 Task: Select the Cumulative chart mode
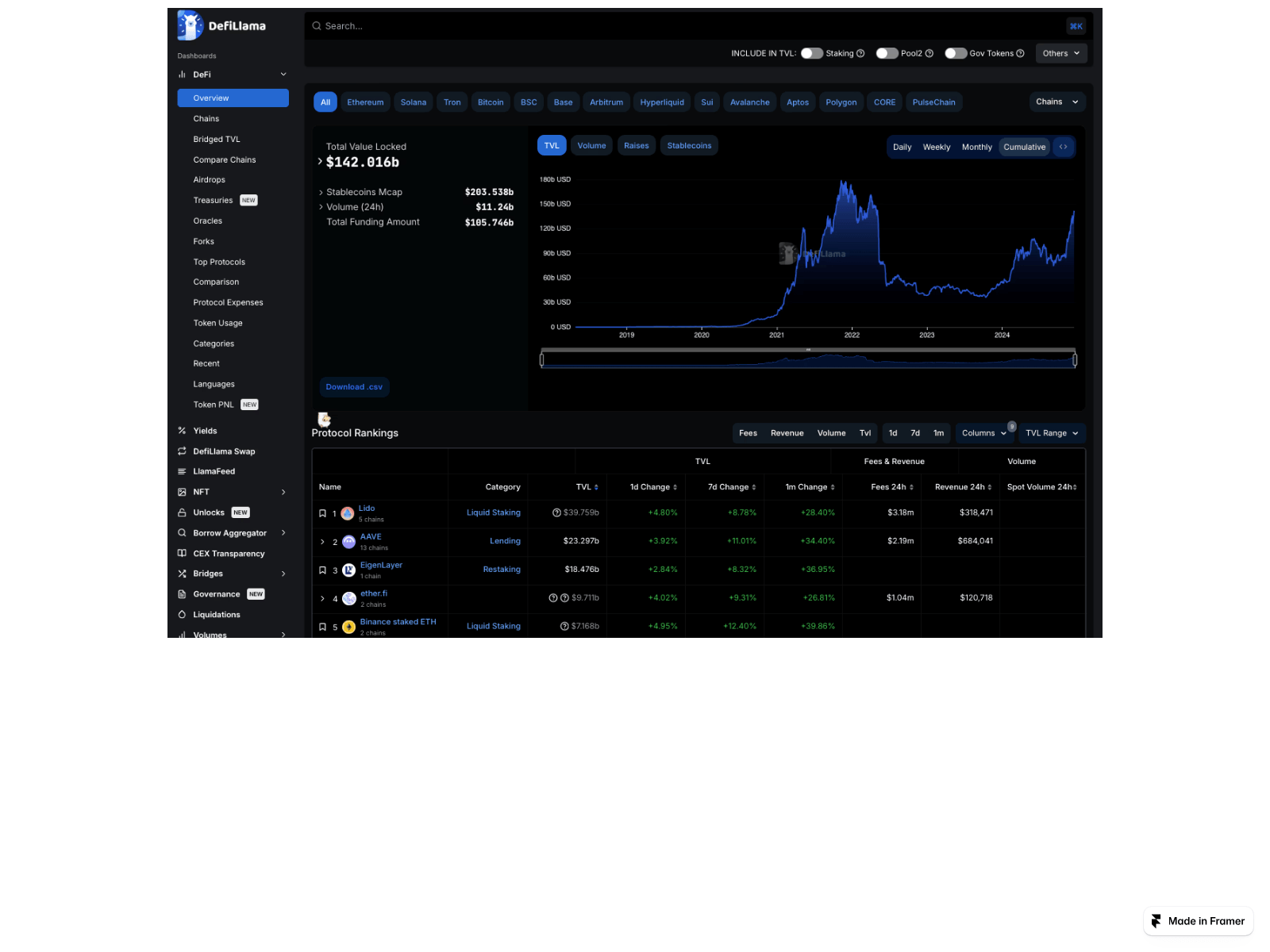[x=1025, y=147]
